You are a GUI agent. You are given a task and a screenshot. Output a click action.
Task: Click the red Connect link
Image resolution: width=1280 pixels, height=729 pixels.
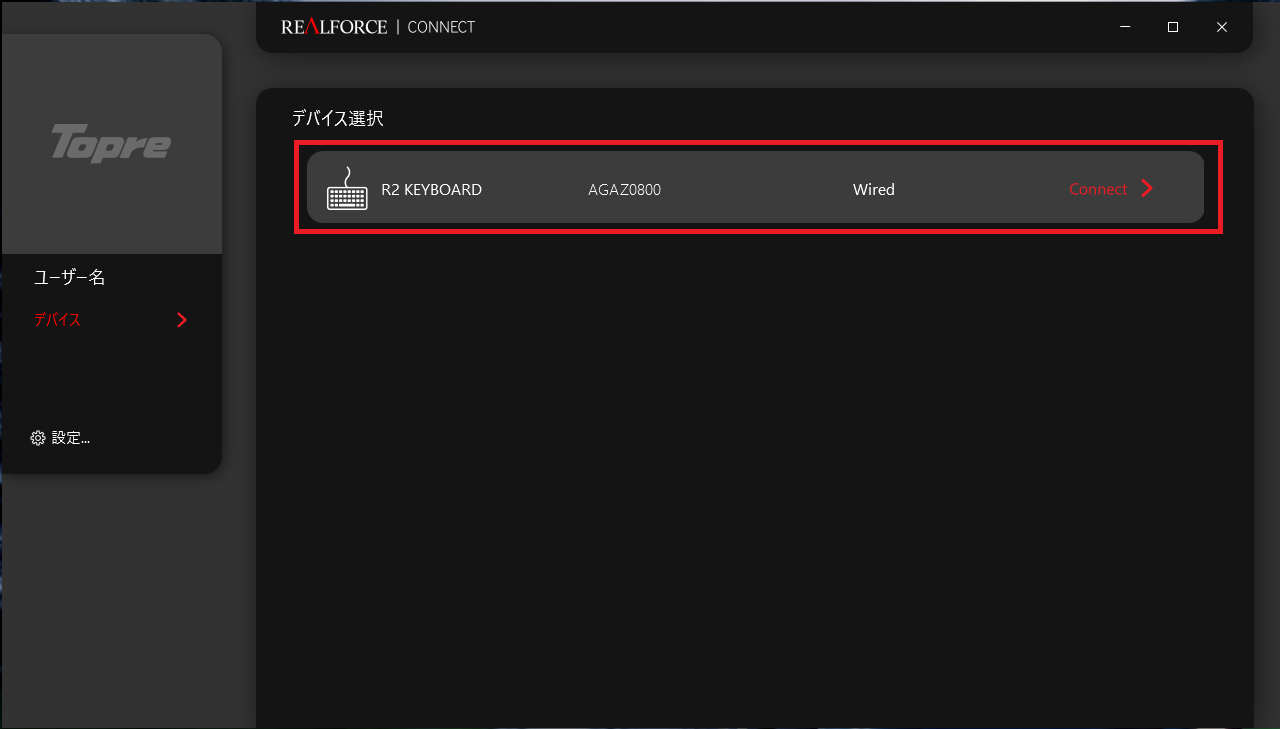coord(1097,189)
